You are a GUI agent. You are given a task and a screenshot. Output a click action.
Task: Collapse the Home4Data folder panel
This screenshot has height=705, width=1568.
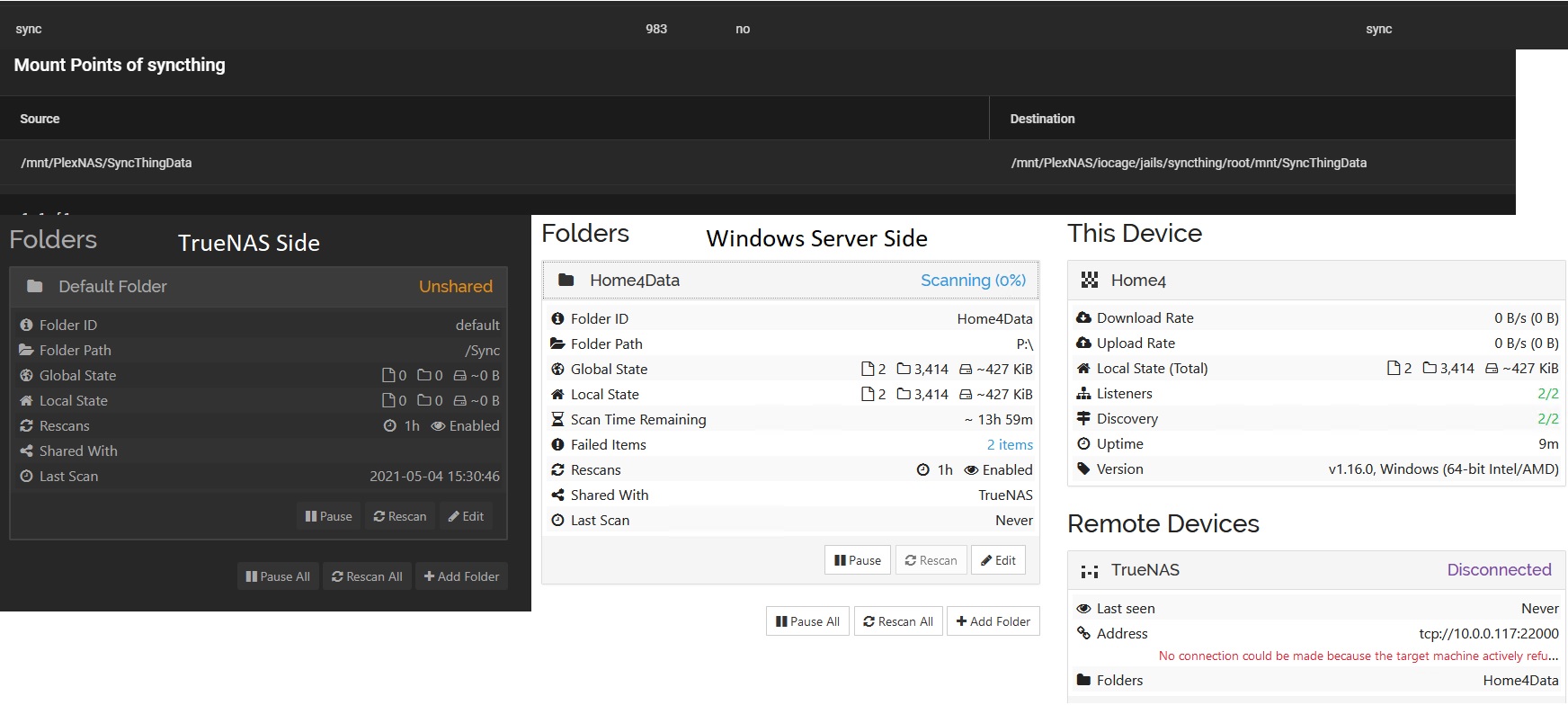(789, 281)
